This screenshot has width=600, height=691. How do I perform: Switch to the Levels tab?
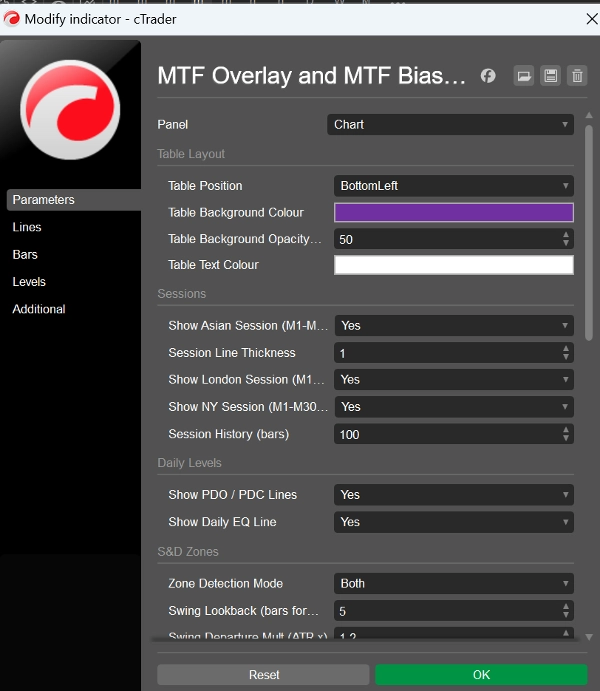click(x=29, y=282)
